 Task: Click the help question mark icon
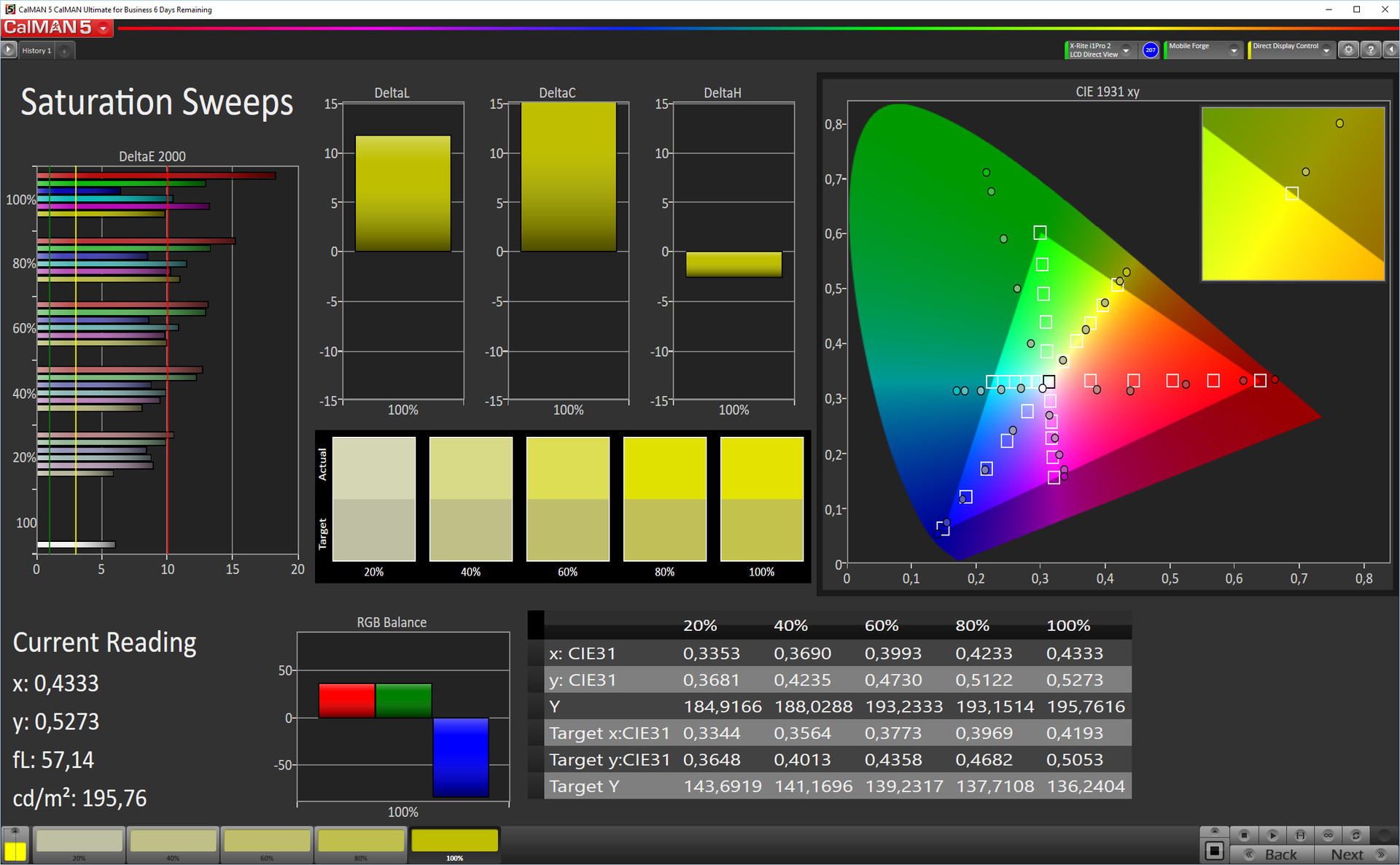click(1371, 50)
